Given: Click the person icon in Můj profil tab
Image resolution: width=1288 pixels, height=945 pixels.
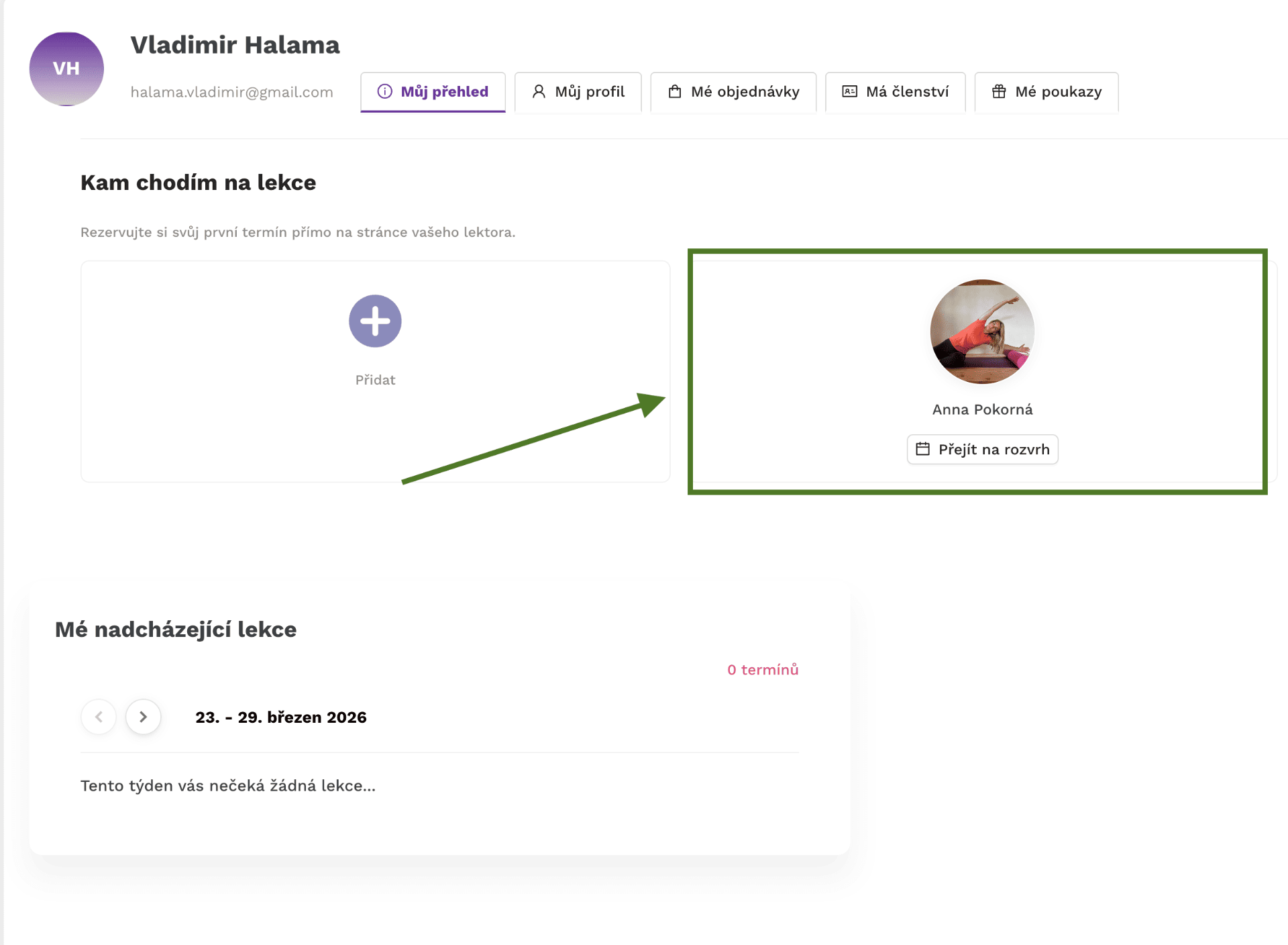Looking at the screenshot, I should pyautogui.click(x=539, y=91).
